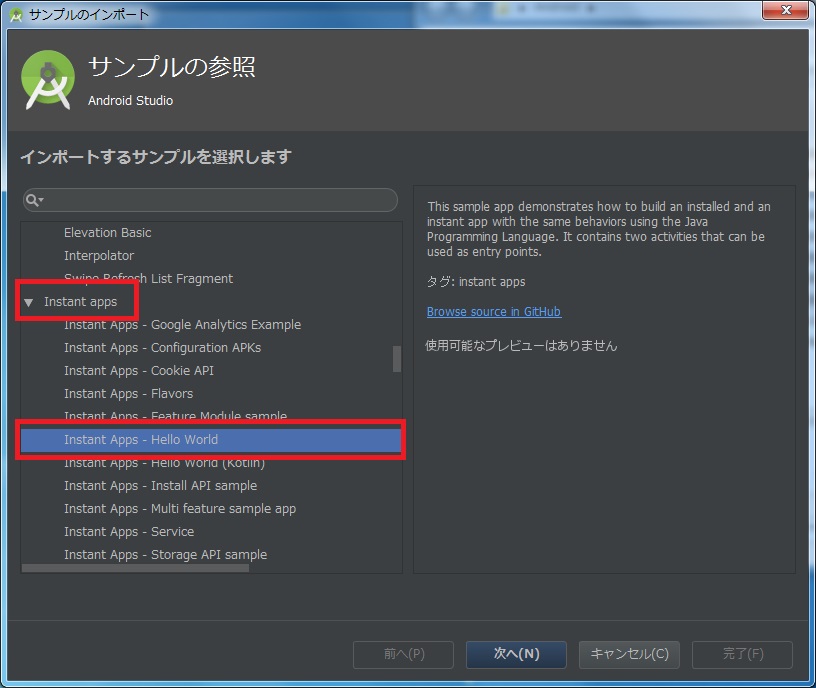Select Instant Apps - Configuration APKs
The height and width of the screenshot is (688, 816).
tap(162, 348)
